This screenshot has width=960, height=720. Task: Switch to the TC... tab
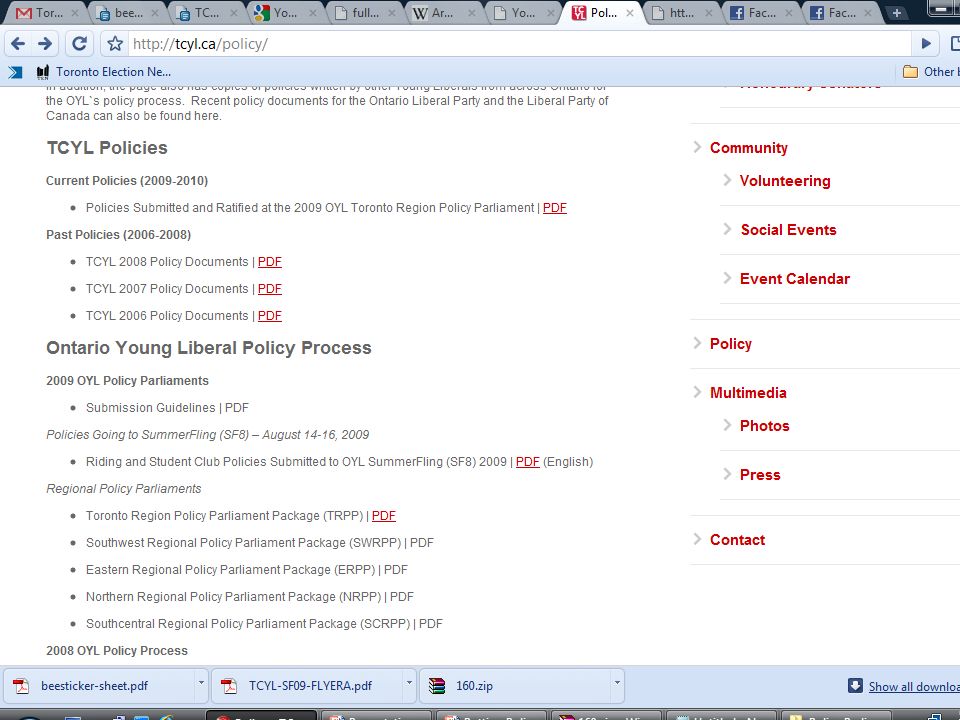pos(199,13)
